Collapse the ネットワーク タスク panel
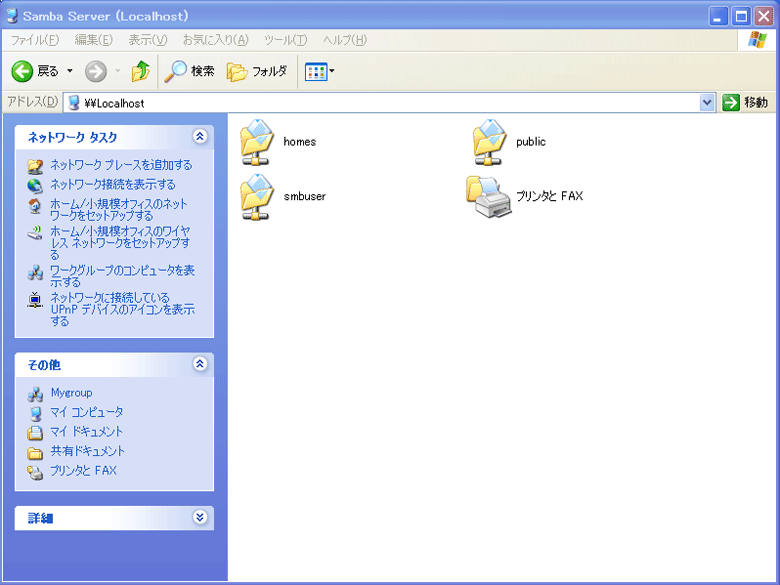This screenshot has height=585, width=780. pyautogui.click(x=200, y=137)
